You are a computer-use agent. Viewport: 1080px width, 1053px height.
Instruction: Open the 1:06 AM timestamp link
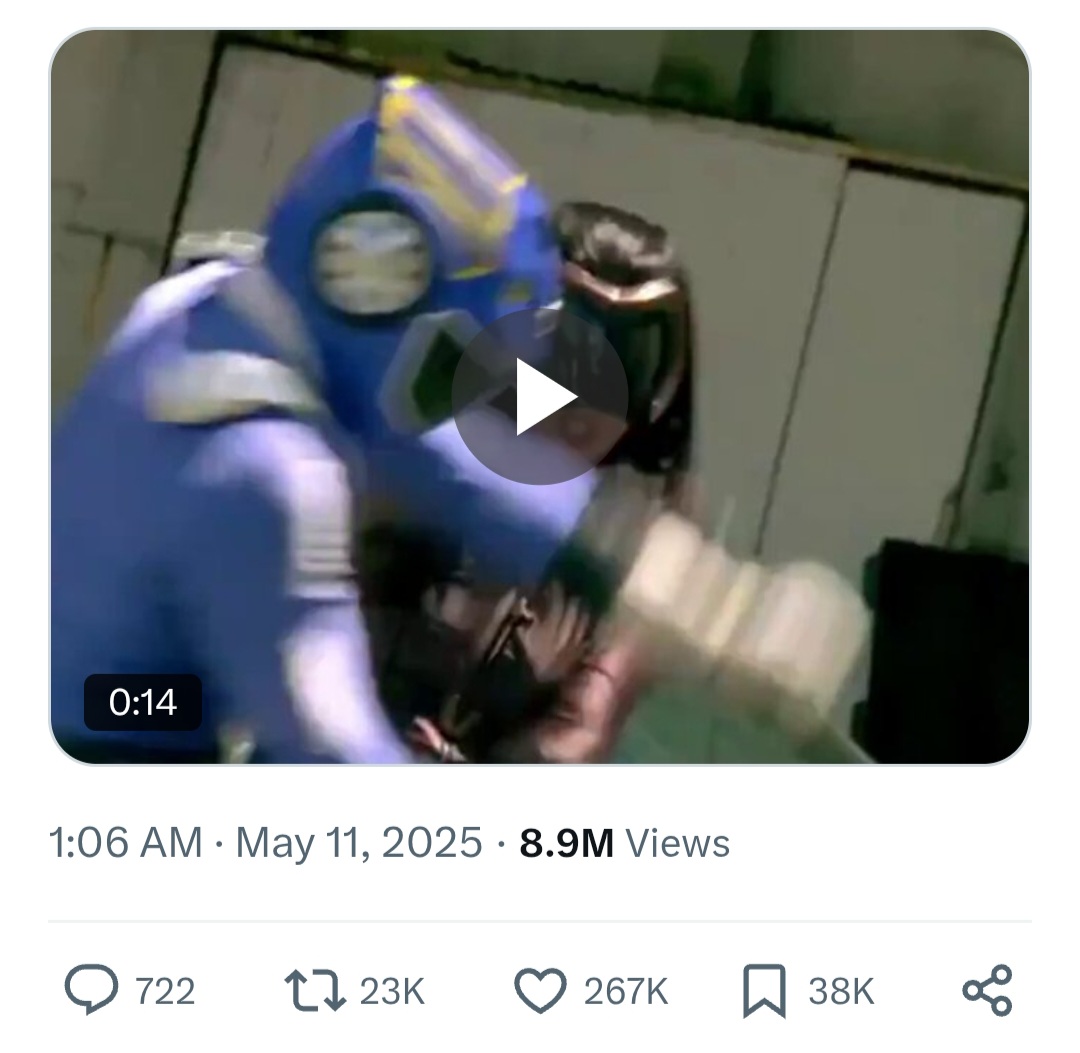click(125, 842)
